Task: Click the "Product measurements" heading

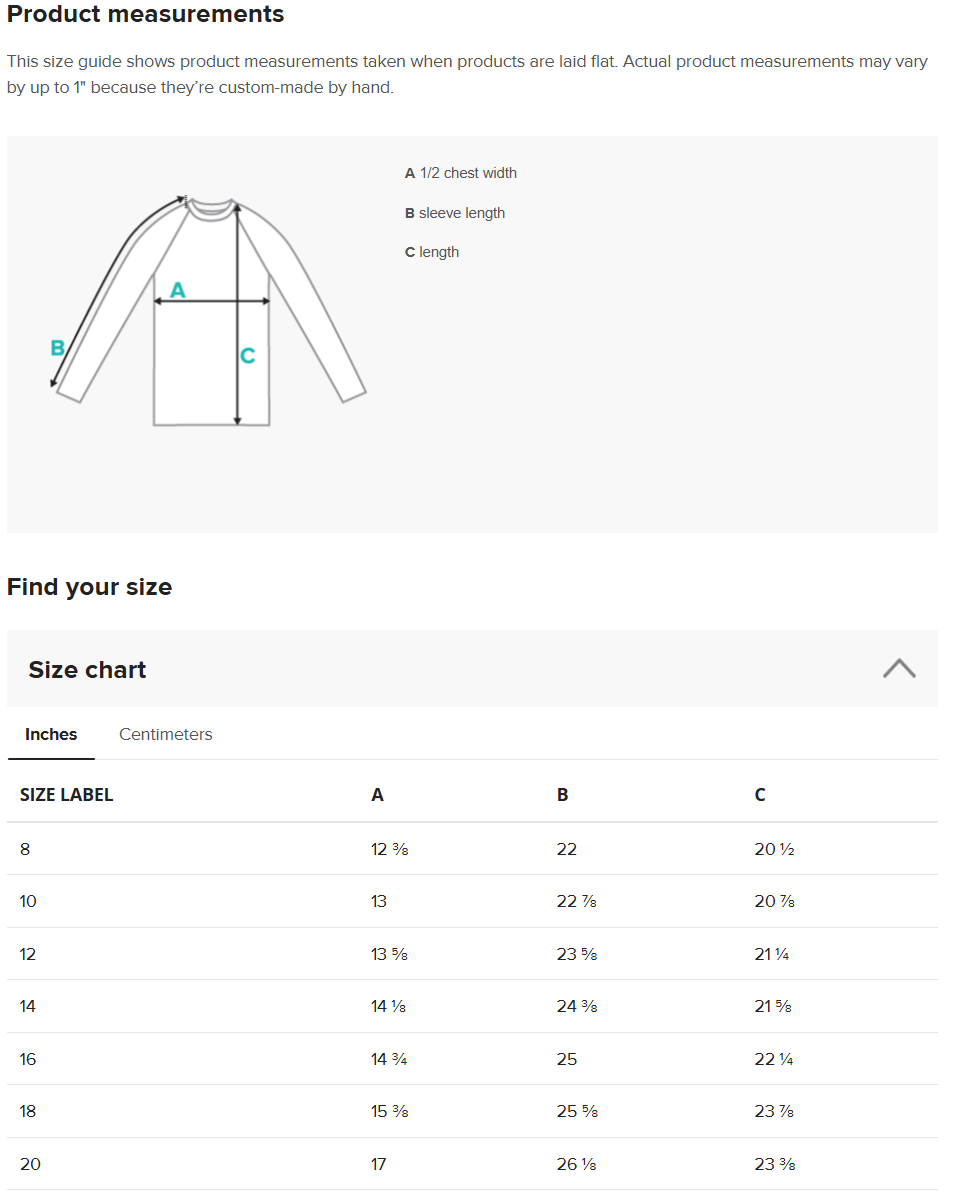Action: coord(146,15)
